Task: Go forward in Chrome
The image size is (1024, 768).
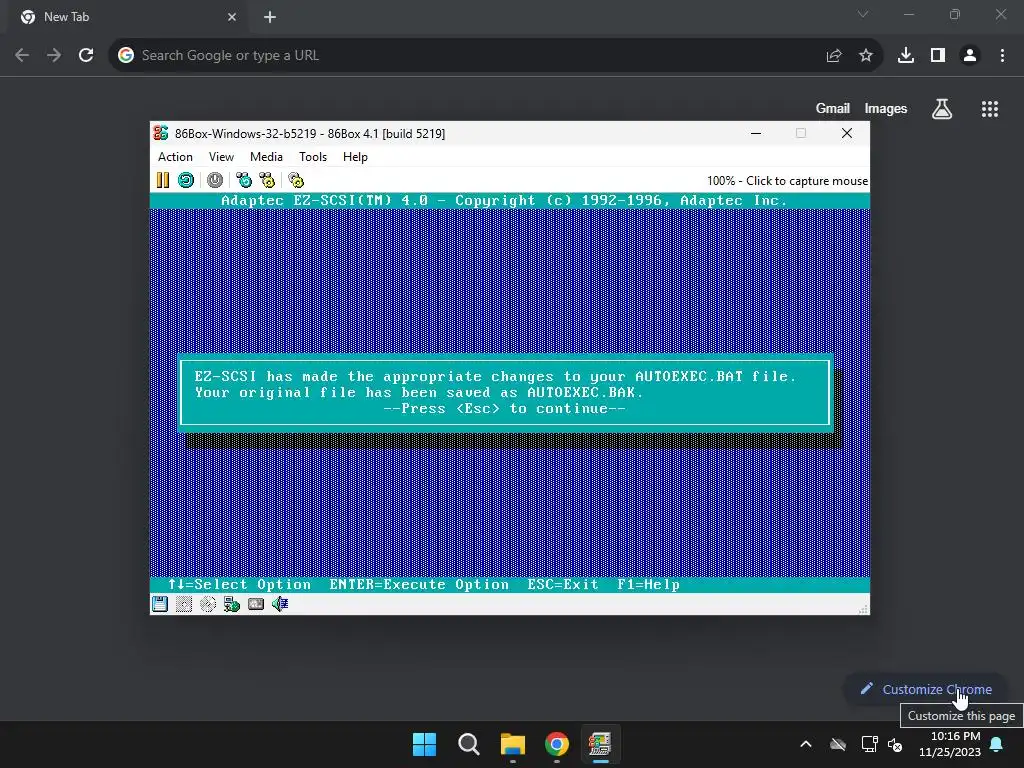Action: (54, 56)
